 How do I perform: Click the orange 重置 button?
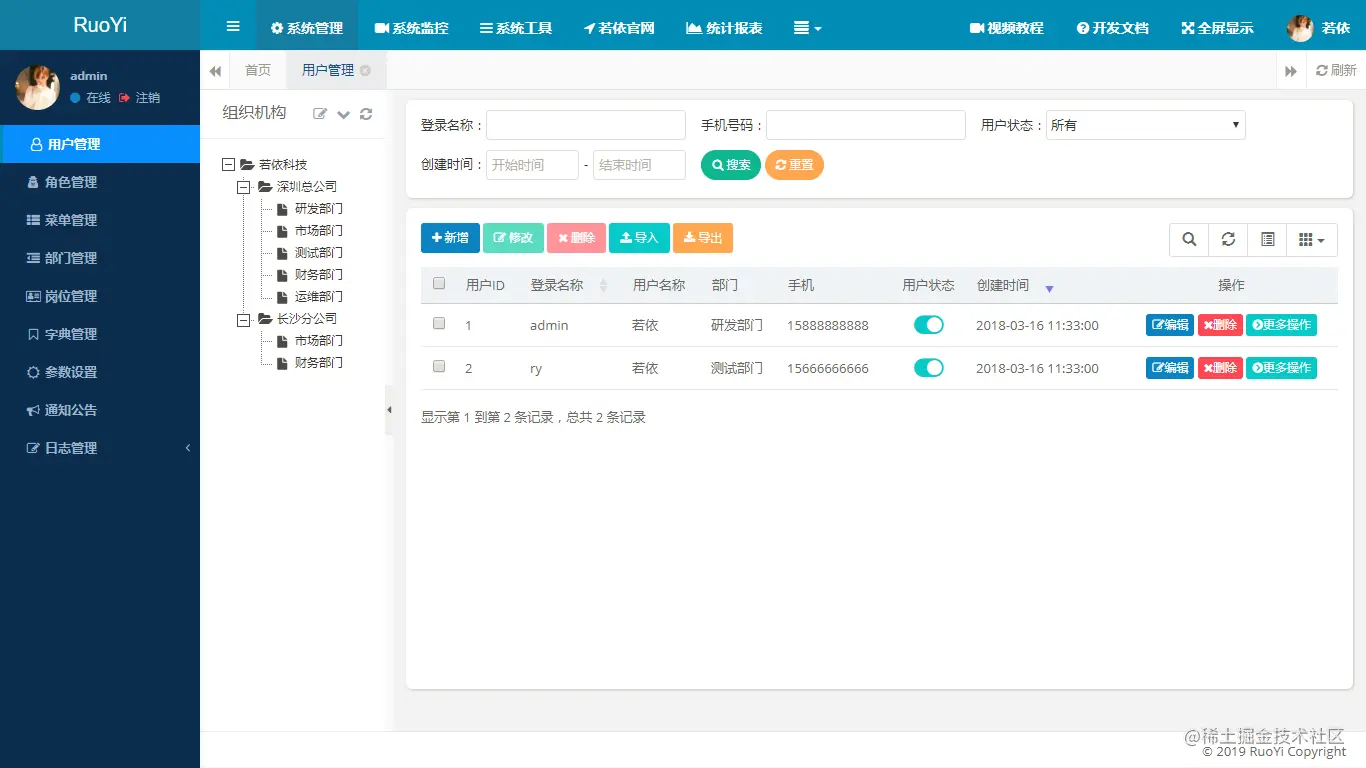794,165
